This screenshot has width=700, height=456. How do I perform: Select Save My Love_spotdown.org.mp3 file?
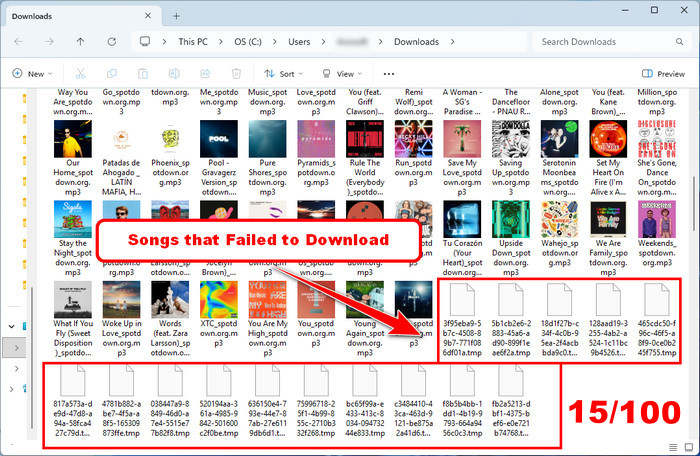pos(462,159)
